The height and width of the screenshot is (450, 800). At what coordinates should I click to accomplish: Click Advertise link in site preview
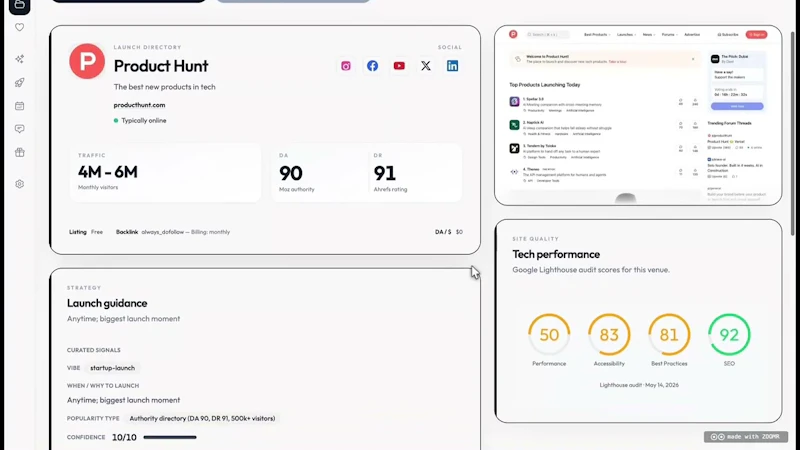[692, 35]
